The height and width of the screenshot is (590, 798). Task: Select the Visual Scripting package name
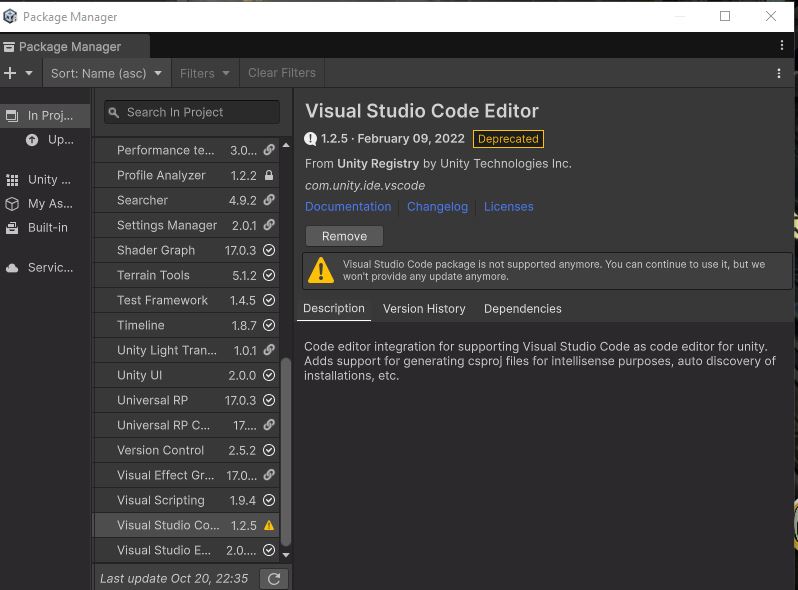tap(161, 500)
